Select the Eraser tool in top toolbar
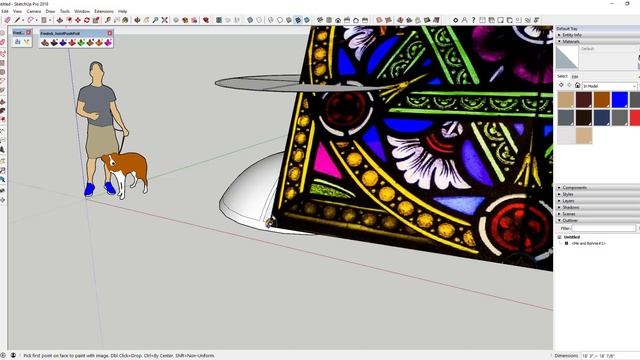 [x=7, y=20]
